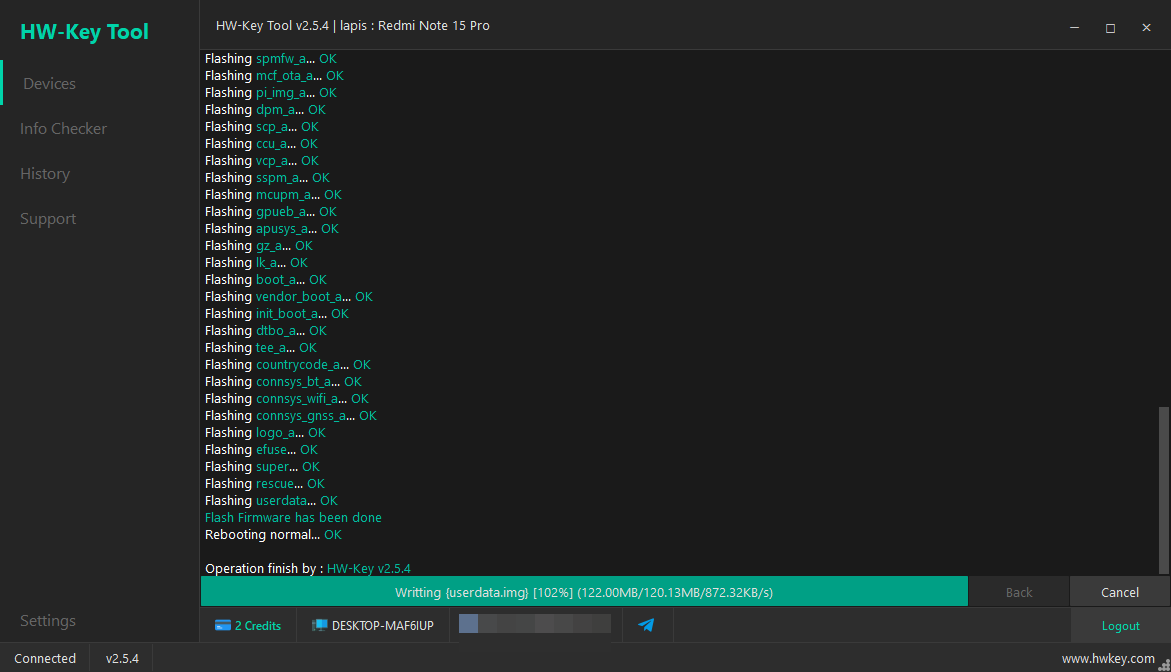Screen dimensions: 1171x672
Task: Open Settings in the sidebar
Action: click(48, 620)
